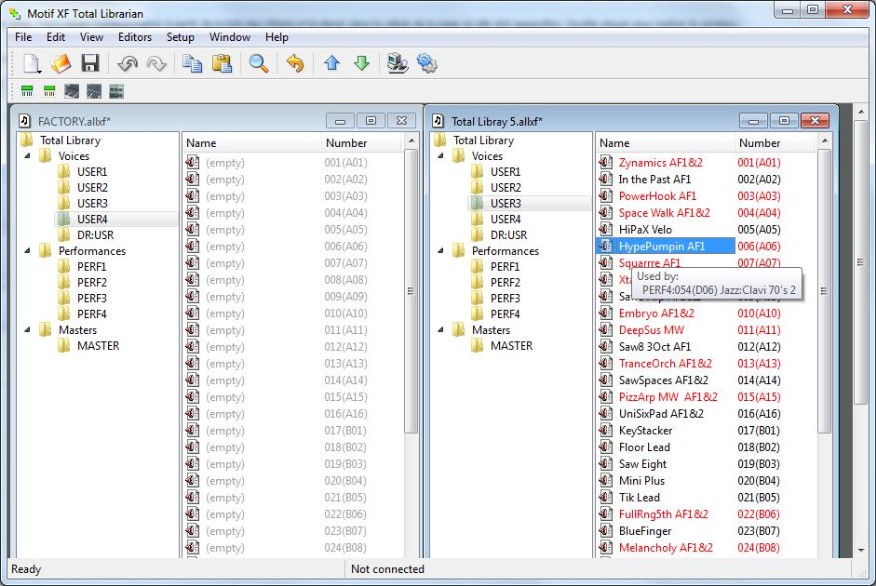Select PERF2 in FACTORY window tree
876x586 pixels.
coord(92,282)
